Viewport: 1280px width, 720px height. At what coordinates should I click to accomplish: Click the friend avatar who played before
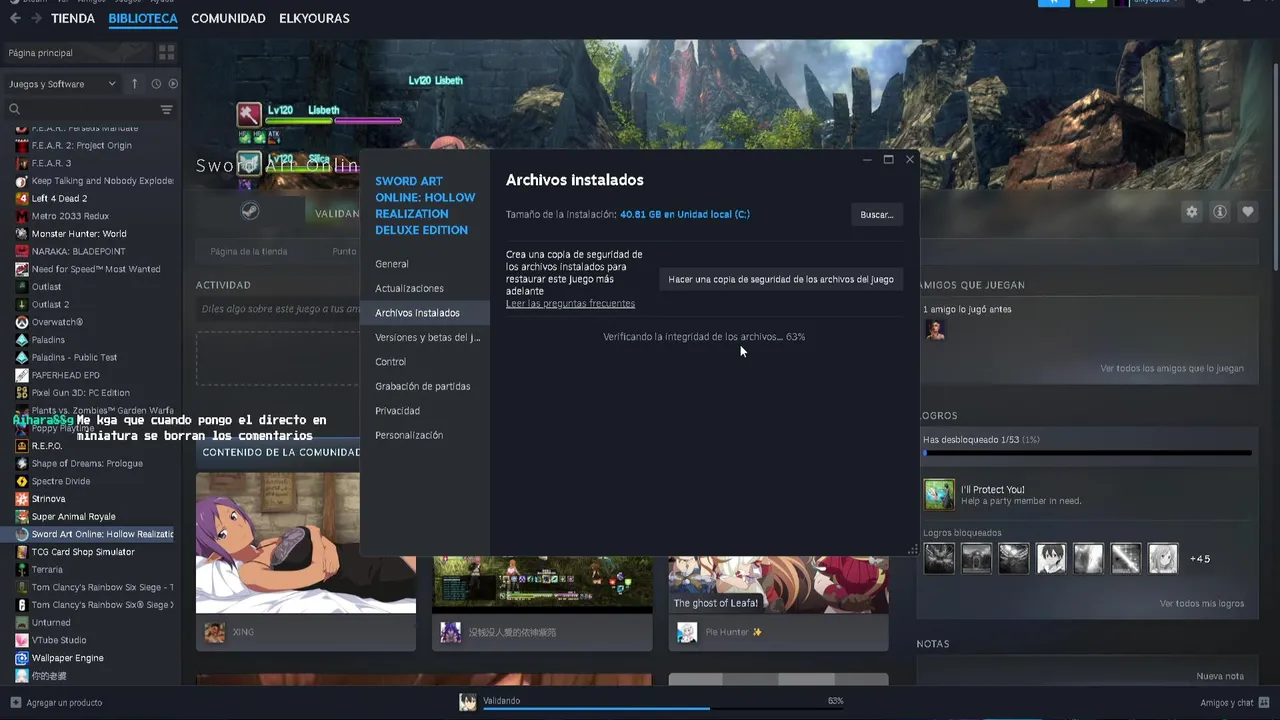pyautogui.click(x=935, y=329)
